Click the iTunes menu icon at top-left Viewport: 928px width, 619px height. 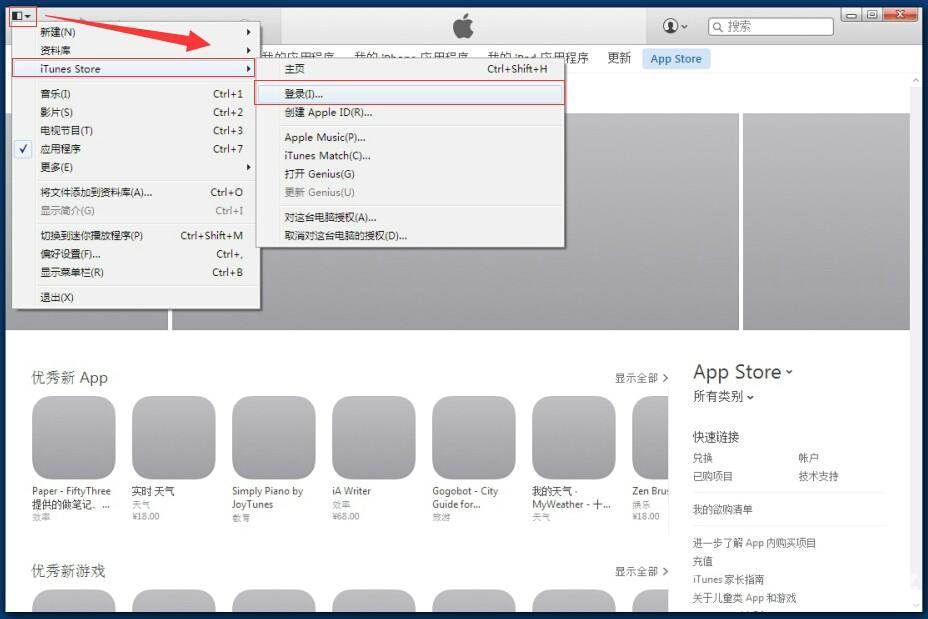[x=21, y=16]
